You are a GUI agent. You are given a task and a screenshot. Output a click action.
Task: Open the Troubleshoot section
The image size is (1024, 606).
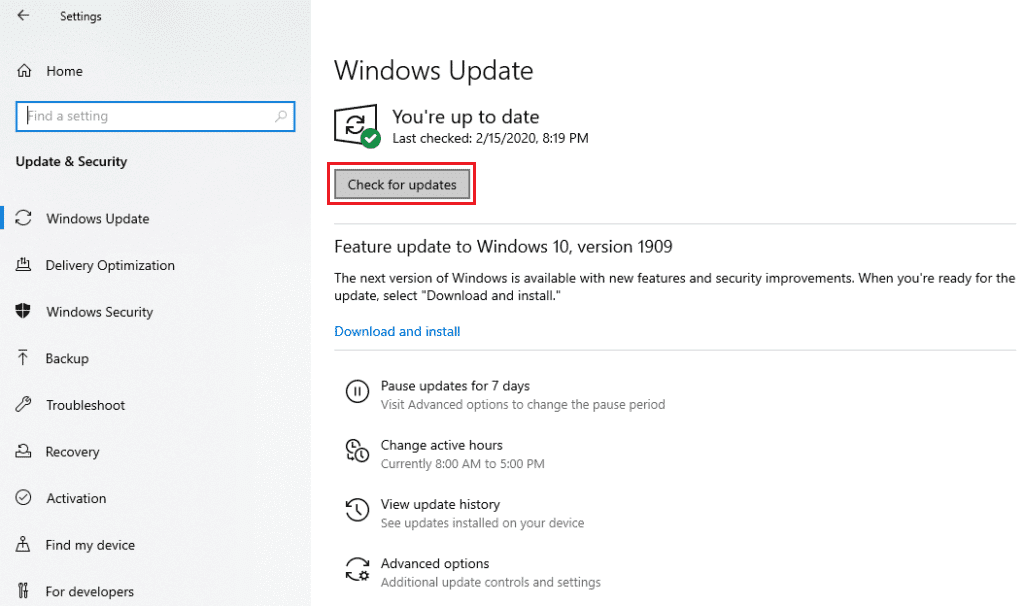86,405
